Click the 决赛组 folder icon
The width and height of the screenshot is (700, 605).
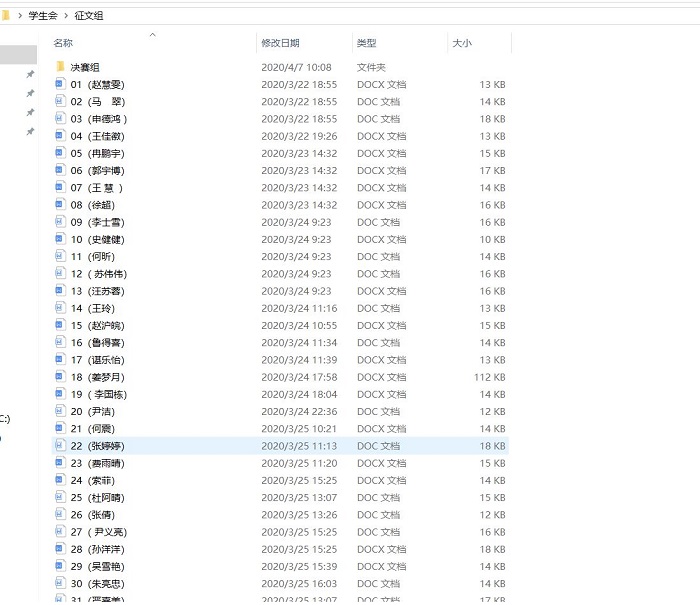point(60,67)
